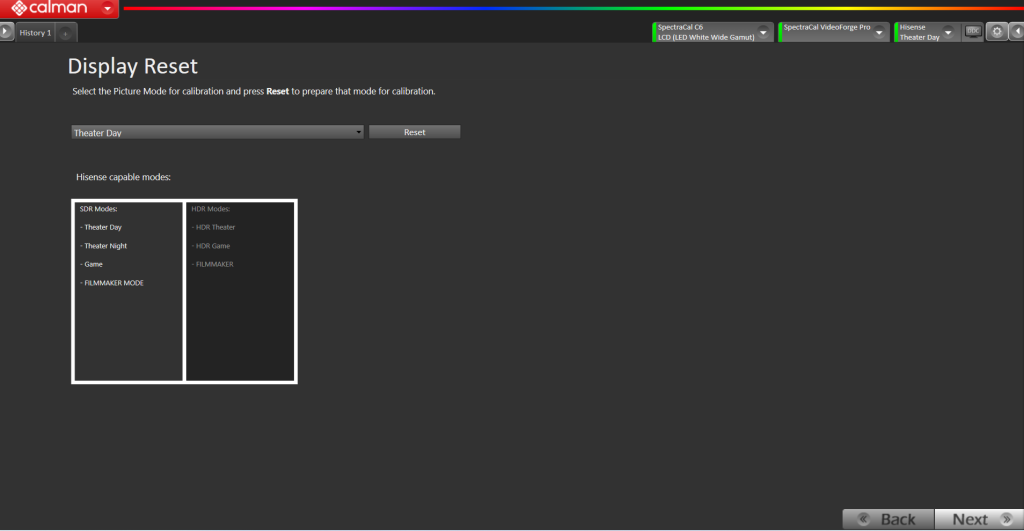This screenshot has height=531, width=1024.
Task: Open Theater Day picture mode combo box
Action: pos(217,132)
